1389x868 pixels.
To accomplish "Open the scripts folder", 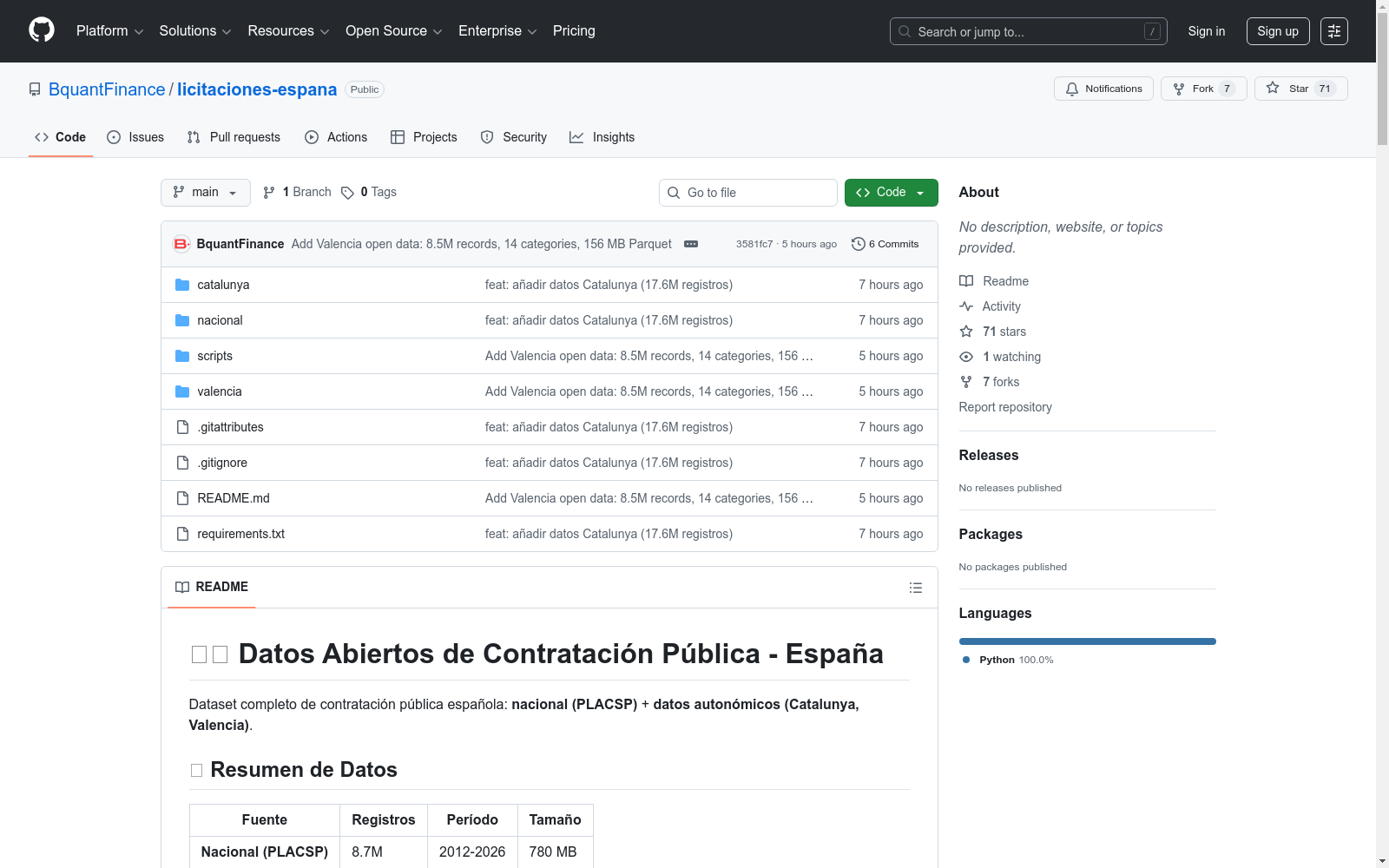I will [x=214, y=356].
